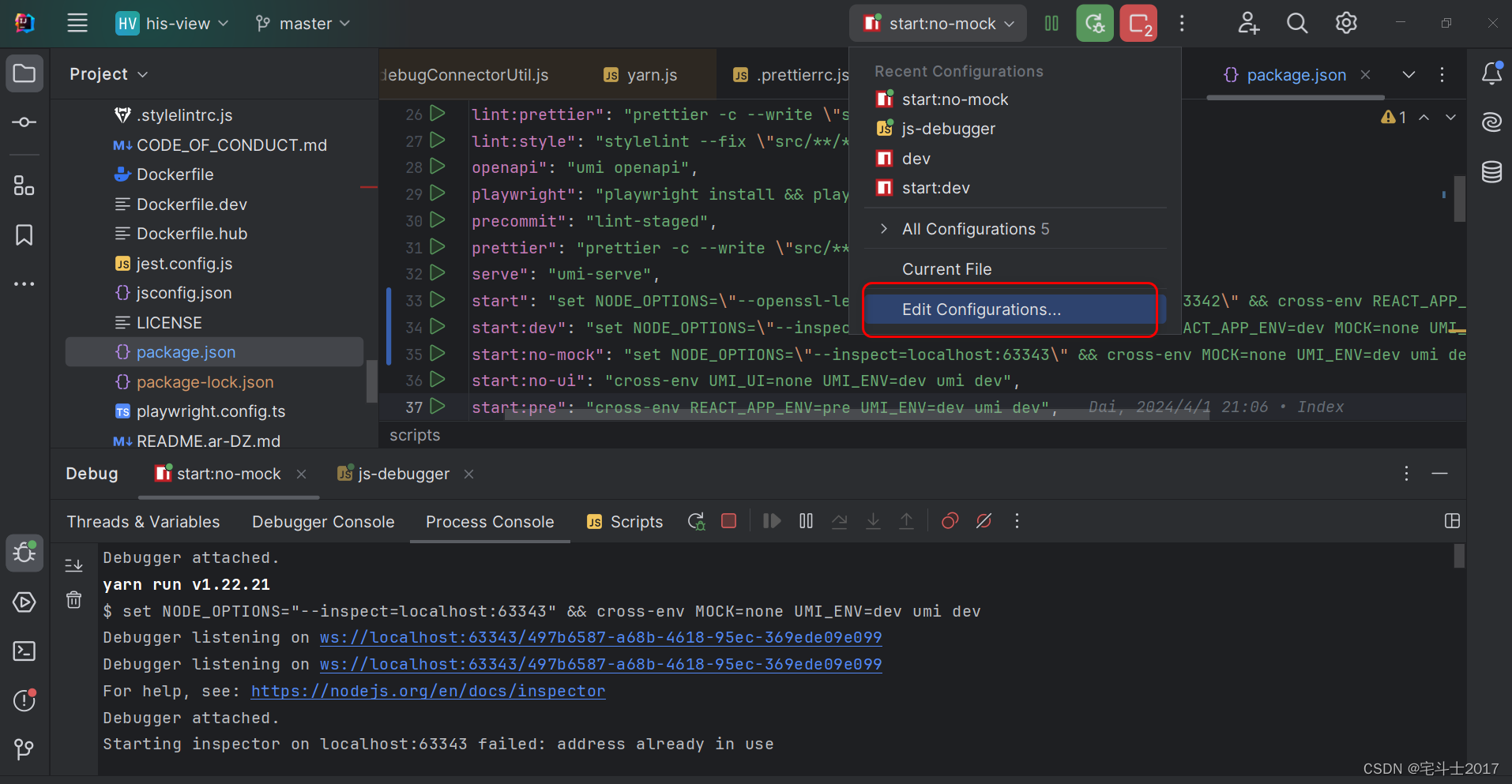Click the Rerun debug session icon
The width and height of the screenshot is (1512, 784).
[696, 521]
